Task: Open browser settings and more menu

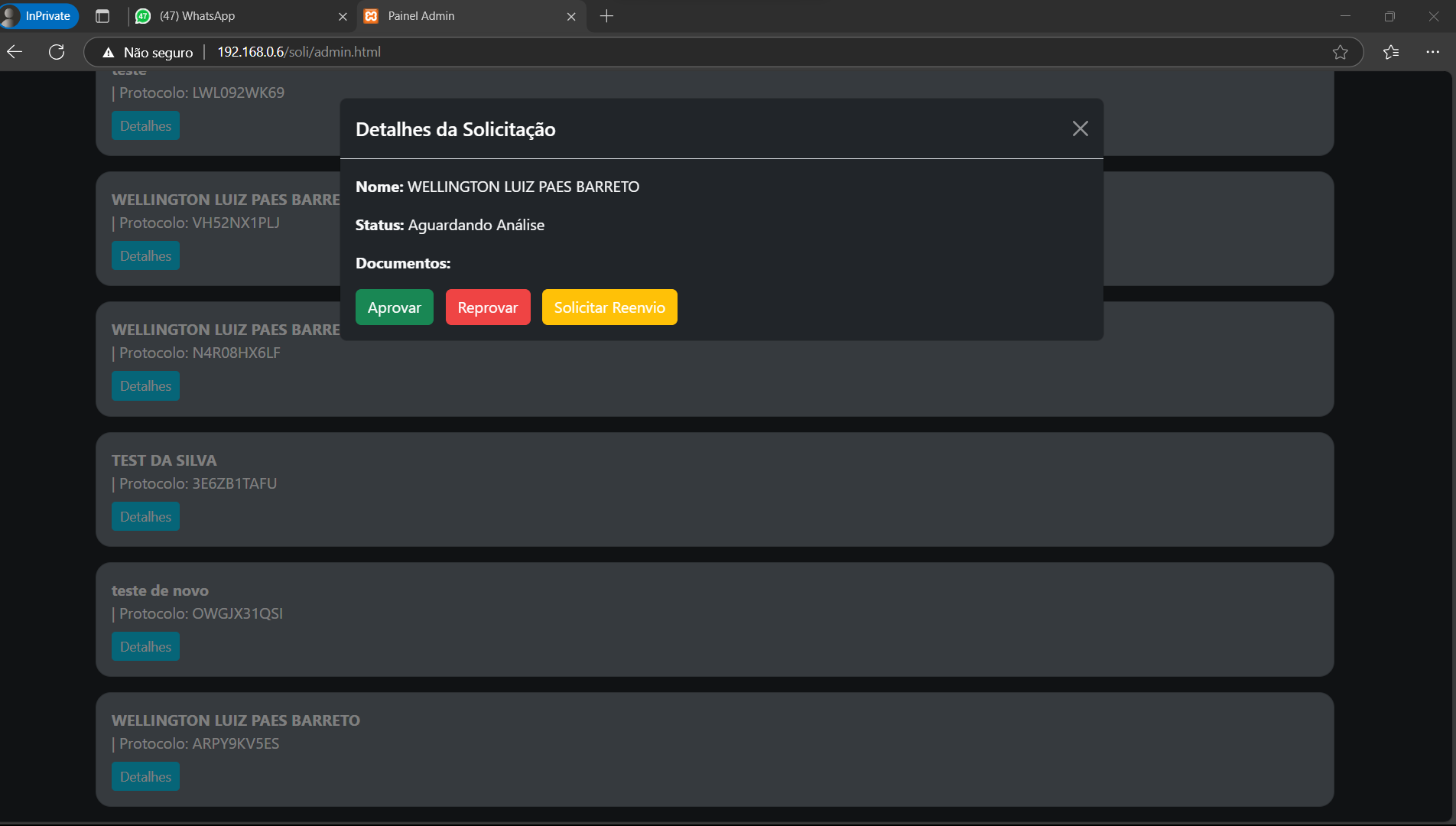Action: tap(1432, 52)
